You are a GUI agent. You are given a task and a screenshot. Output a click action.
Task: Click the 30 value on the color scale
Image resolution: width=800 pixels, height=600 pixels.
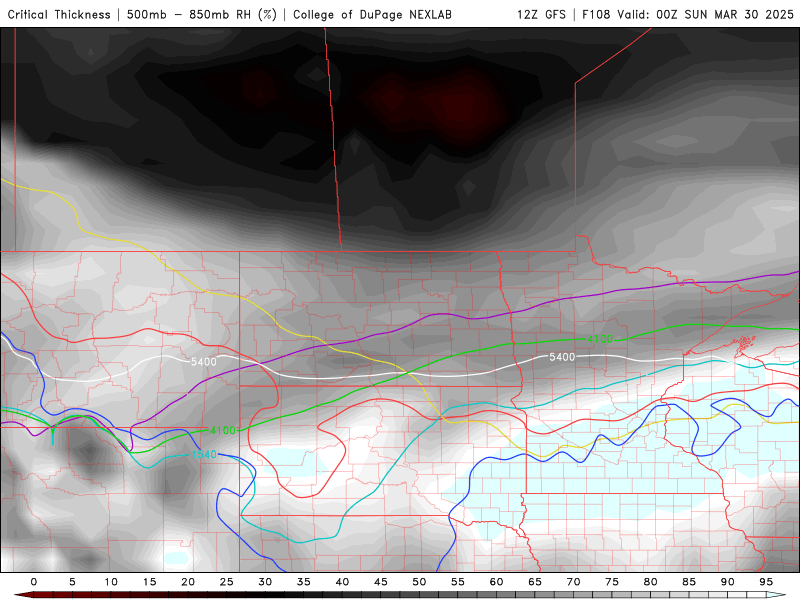pos(265,582)
